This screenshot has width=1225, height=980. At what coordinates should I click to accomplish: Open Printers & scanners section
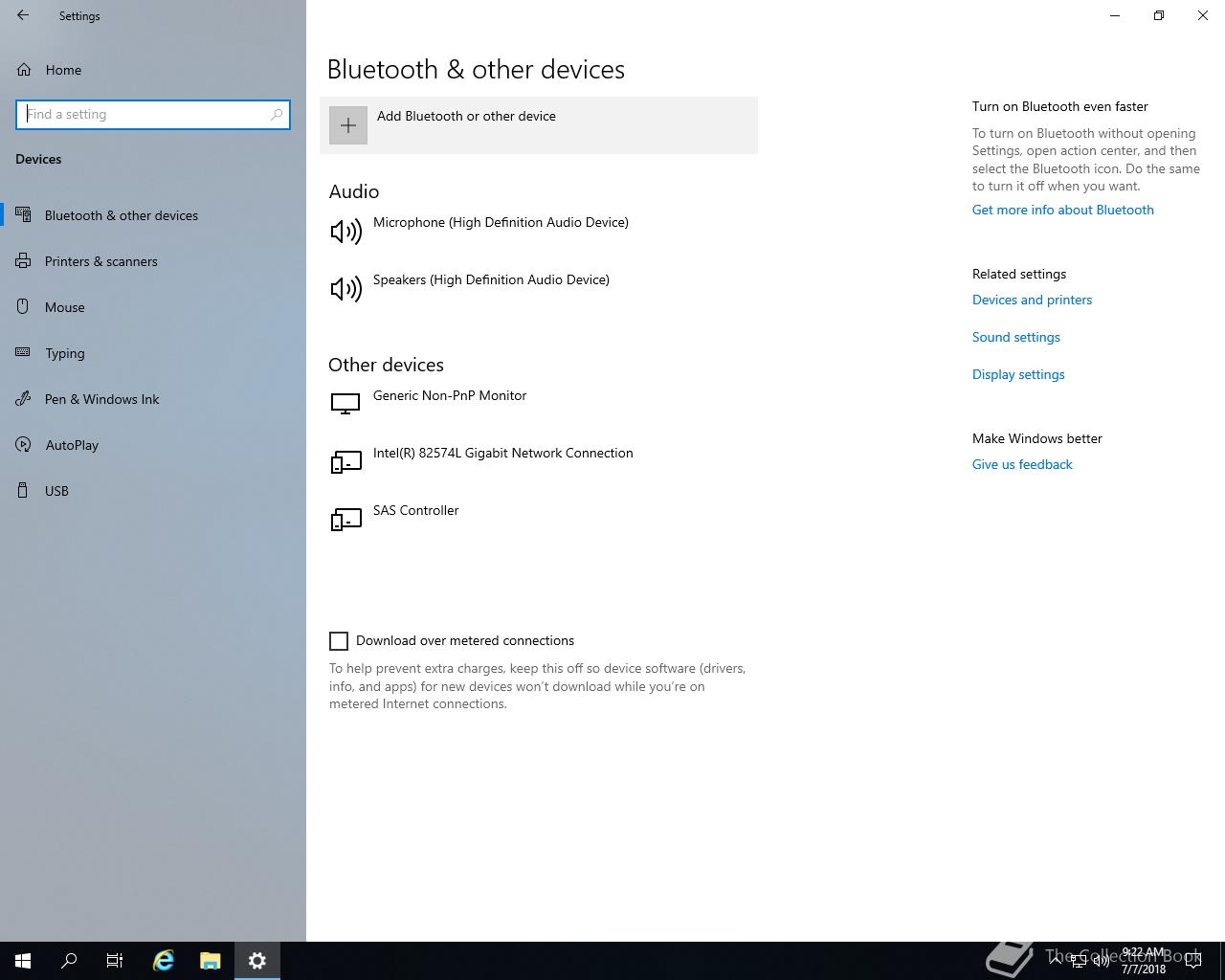(x=153, y=261)
